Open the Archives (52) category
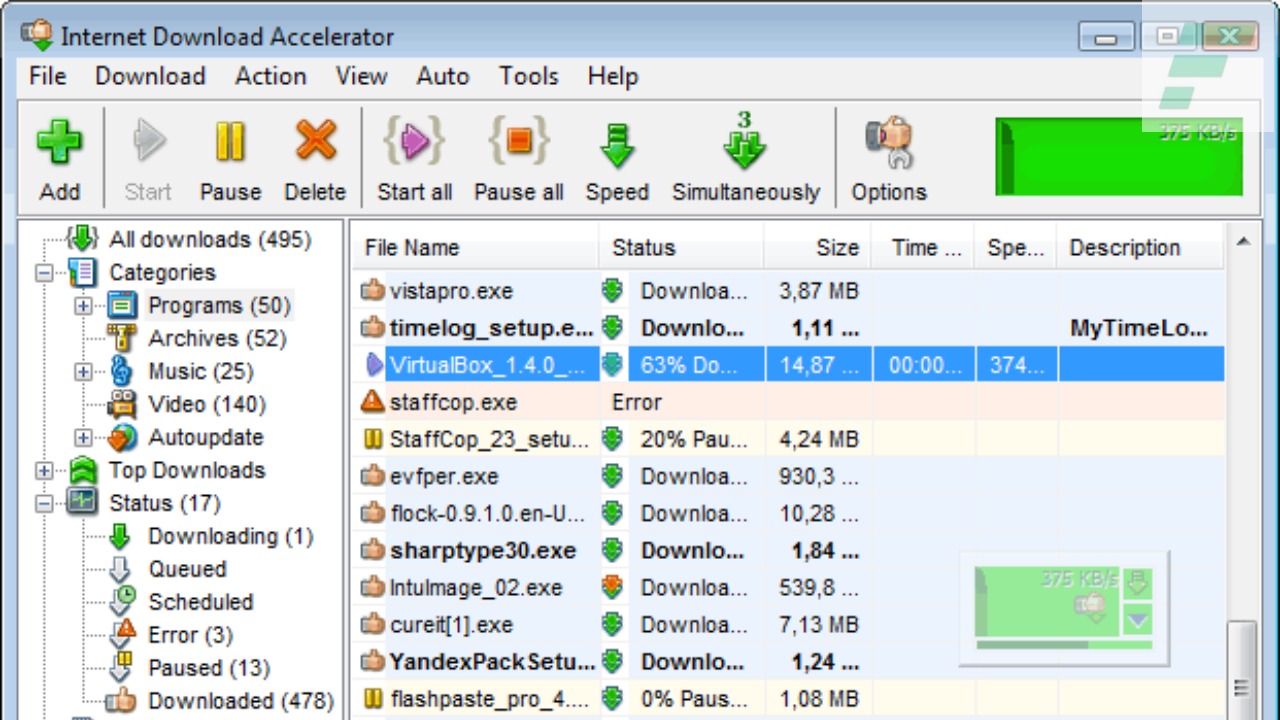This screenshot has height=720, width=1280. (217, 338)
